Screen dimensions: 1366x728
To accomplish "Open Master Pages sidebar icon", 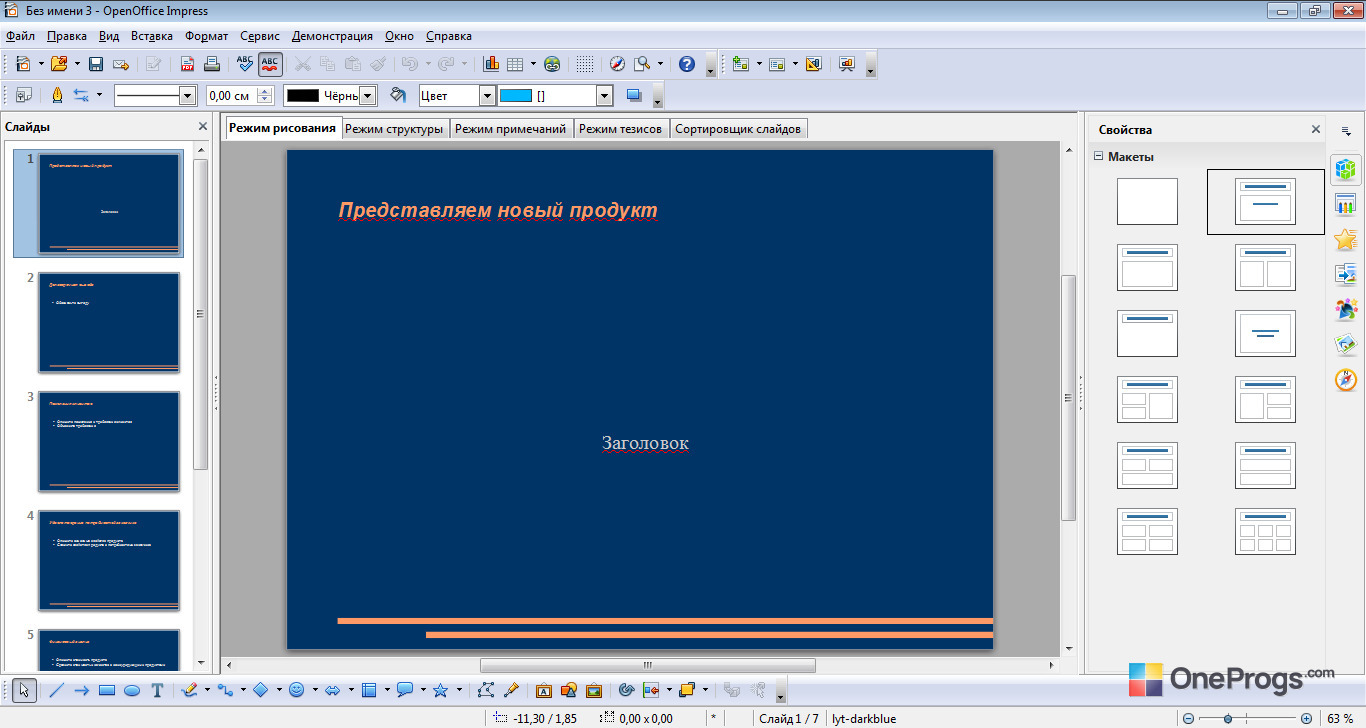I will (x=1346, y=204).
